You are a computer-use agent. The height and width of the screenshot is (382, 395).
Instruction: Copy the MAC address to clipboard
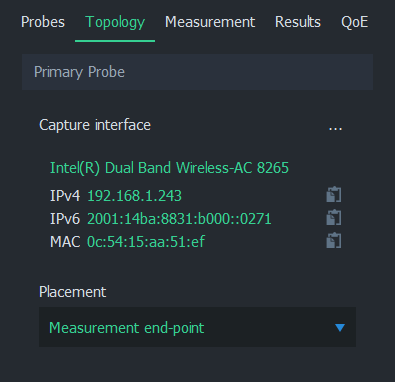(x=334, y=241)
